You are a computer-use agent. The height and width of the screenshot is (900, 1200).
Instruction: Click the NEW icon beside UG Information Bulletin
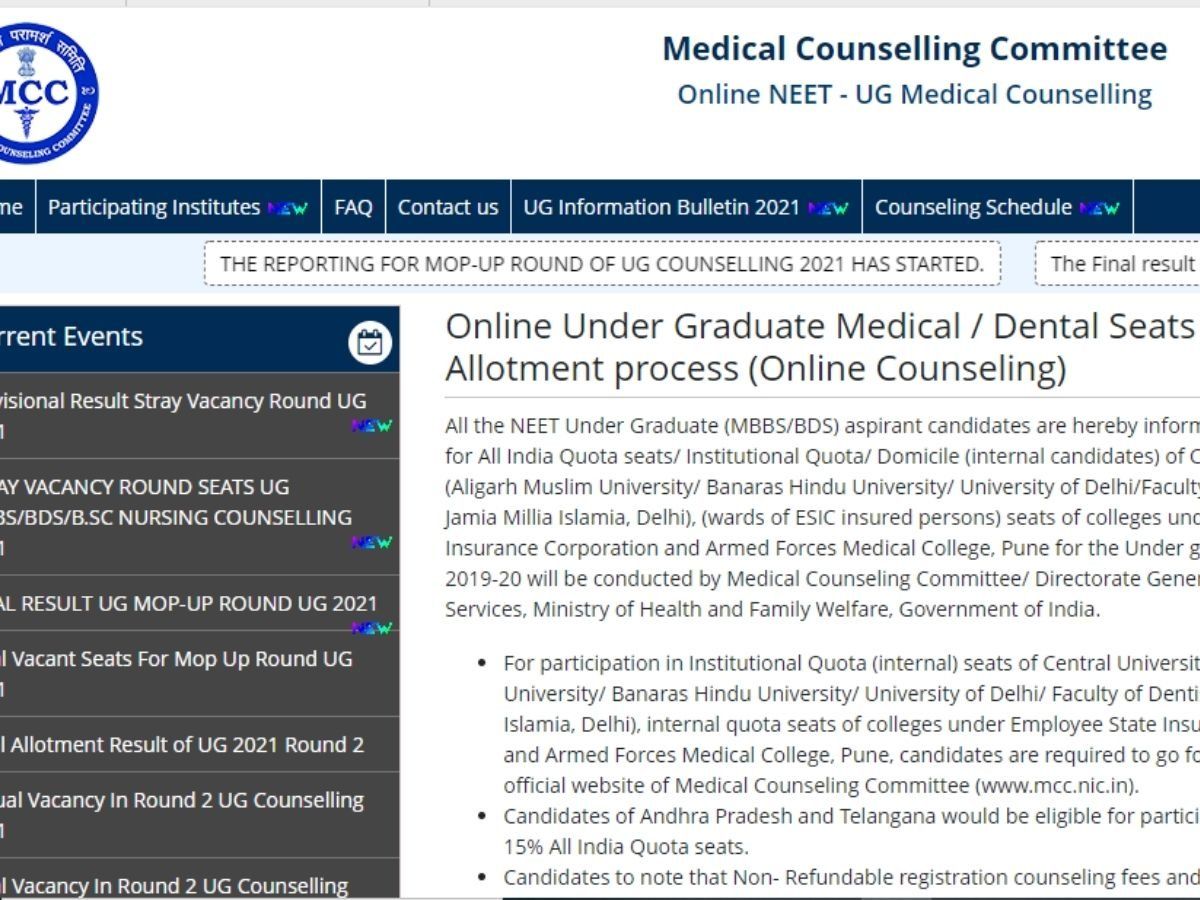(x=827, y=210)
